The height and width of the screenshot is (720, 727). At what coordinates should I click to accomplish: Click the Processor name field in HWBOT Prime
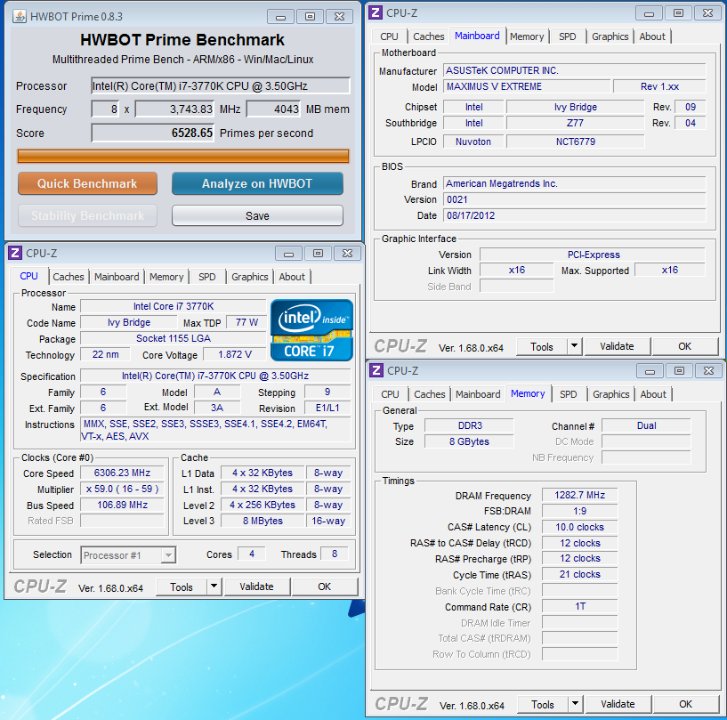point(220,86)
